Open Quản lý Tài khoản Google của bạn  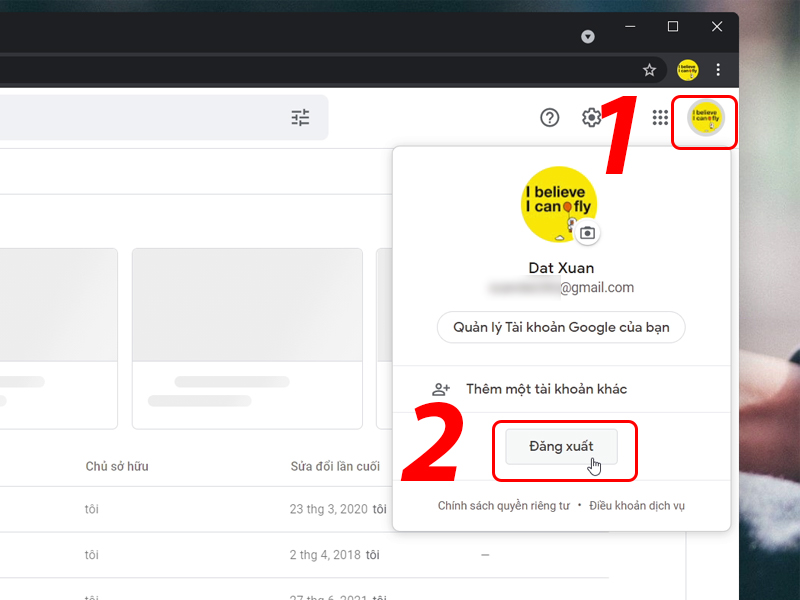click(560, 327)
